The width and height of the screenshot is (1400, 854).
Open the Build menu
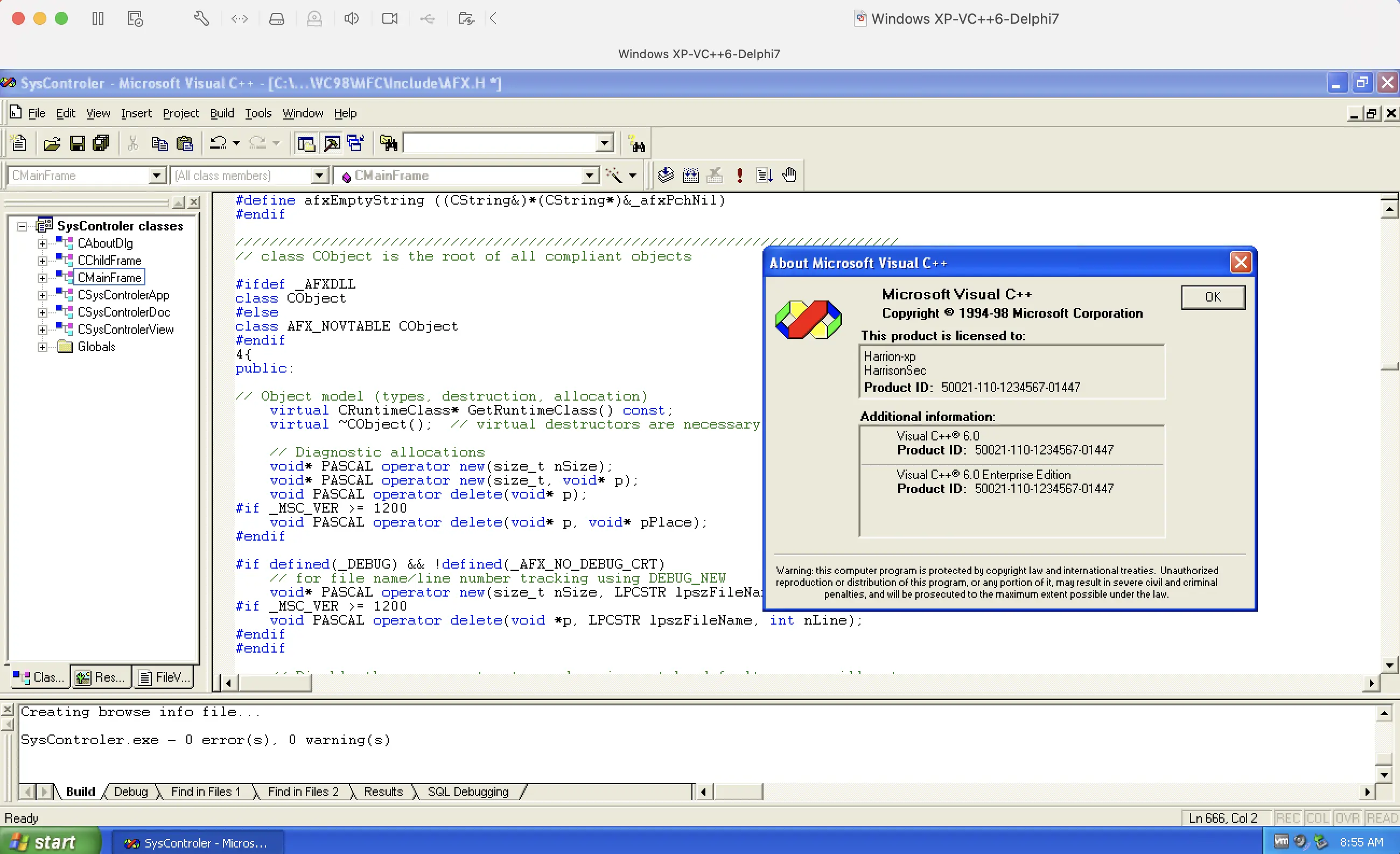click(222, 113)
